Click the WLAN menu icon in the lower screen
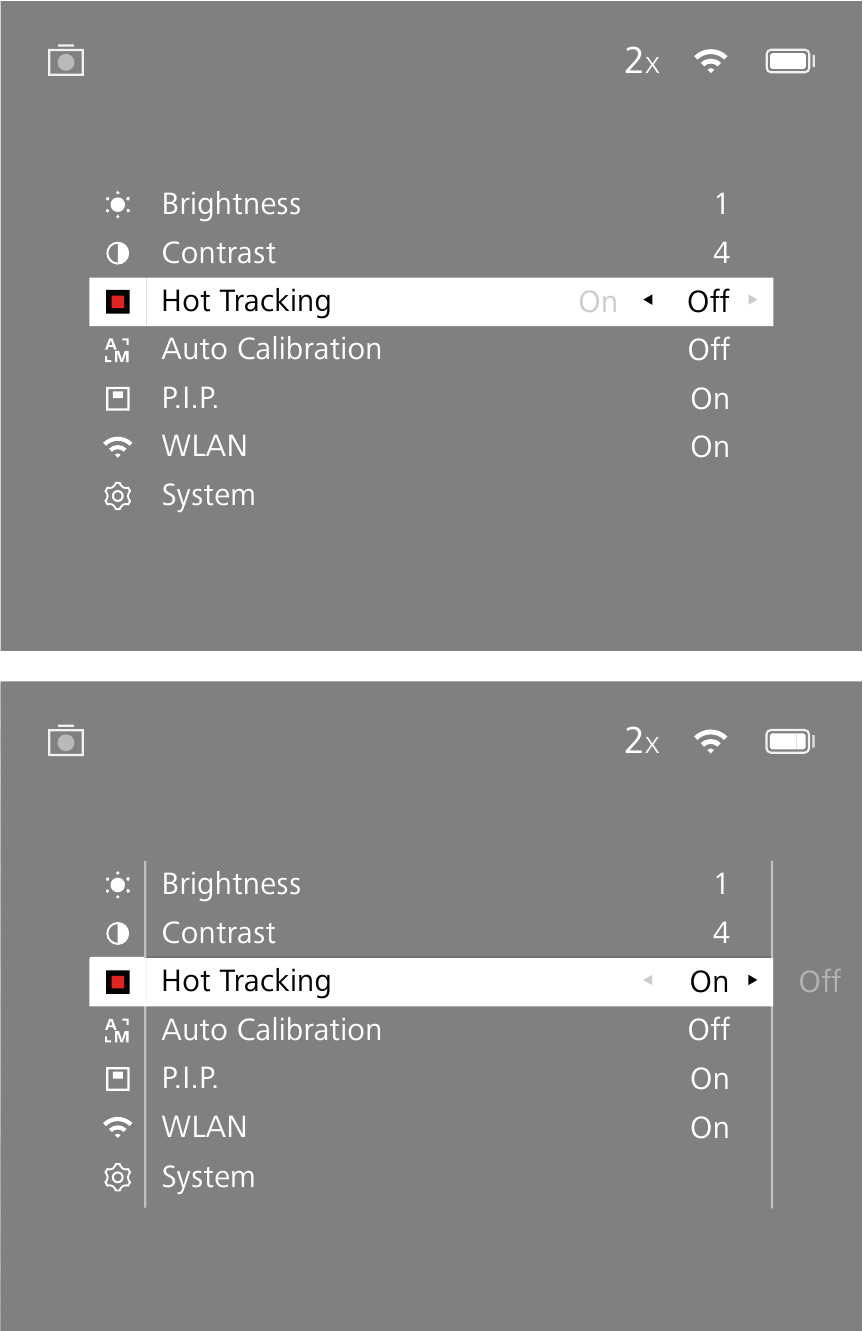This screenshot has width=863, height=1331. [x=118, y=1127]
